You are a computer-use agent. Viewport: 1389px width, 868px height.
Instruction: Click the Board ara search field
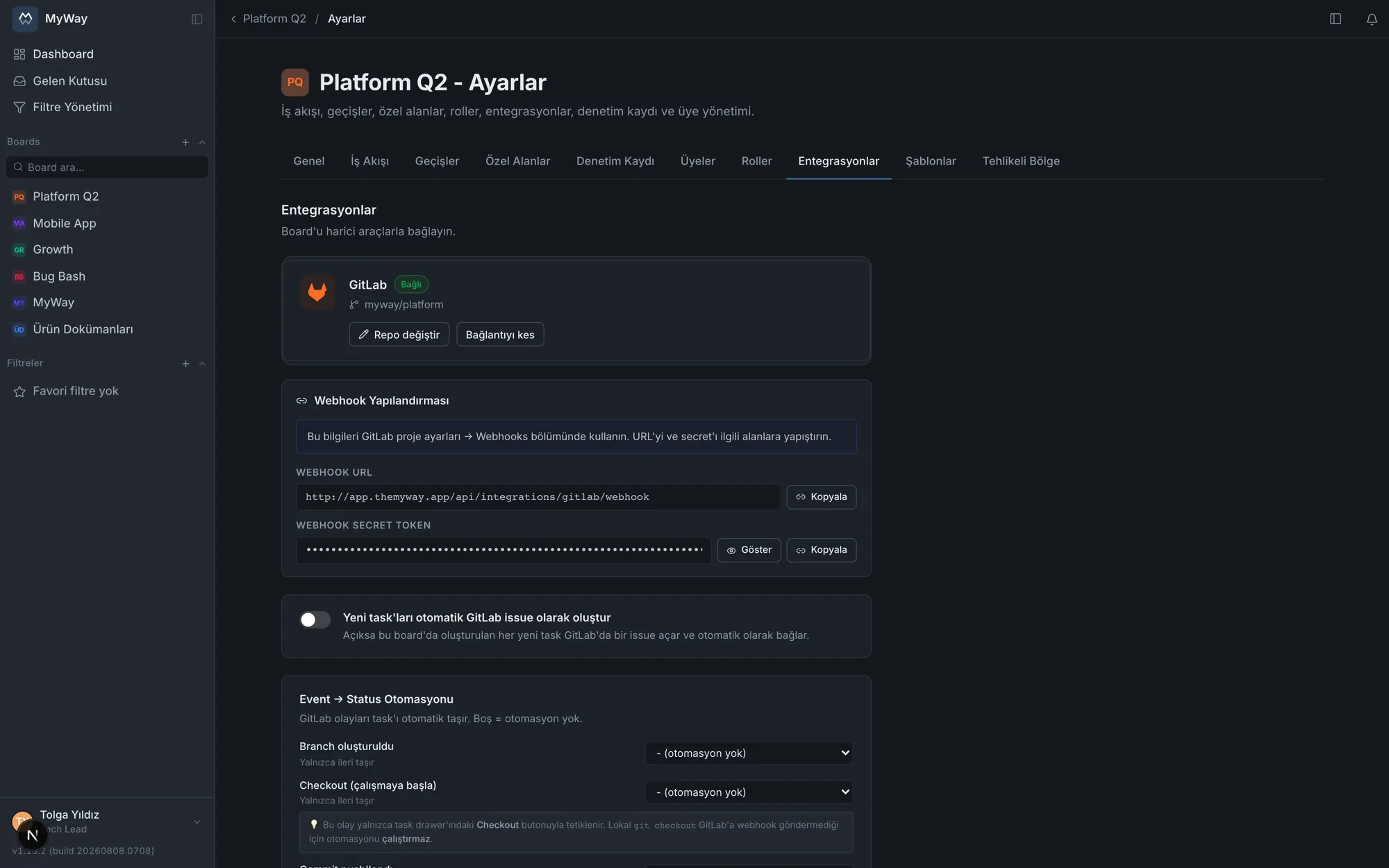[x=108, y=167]
